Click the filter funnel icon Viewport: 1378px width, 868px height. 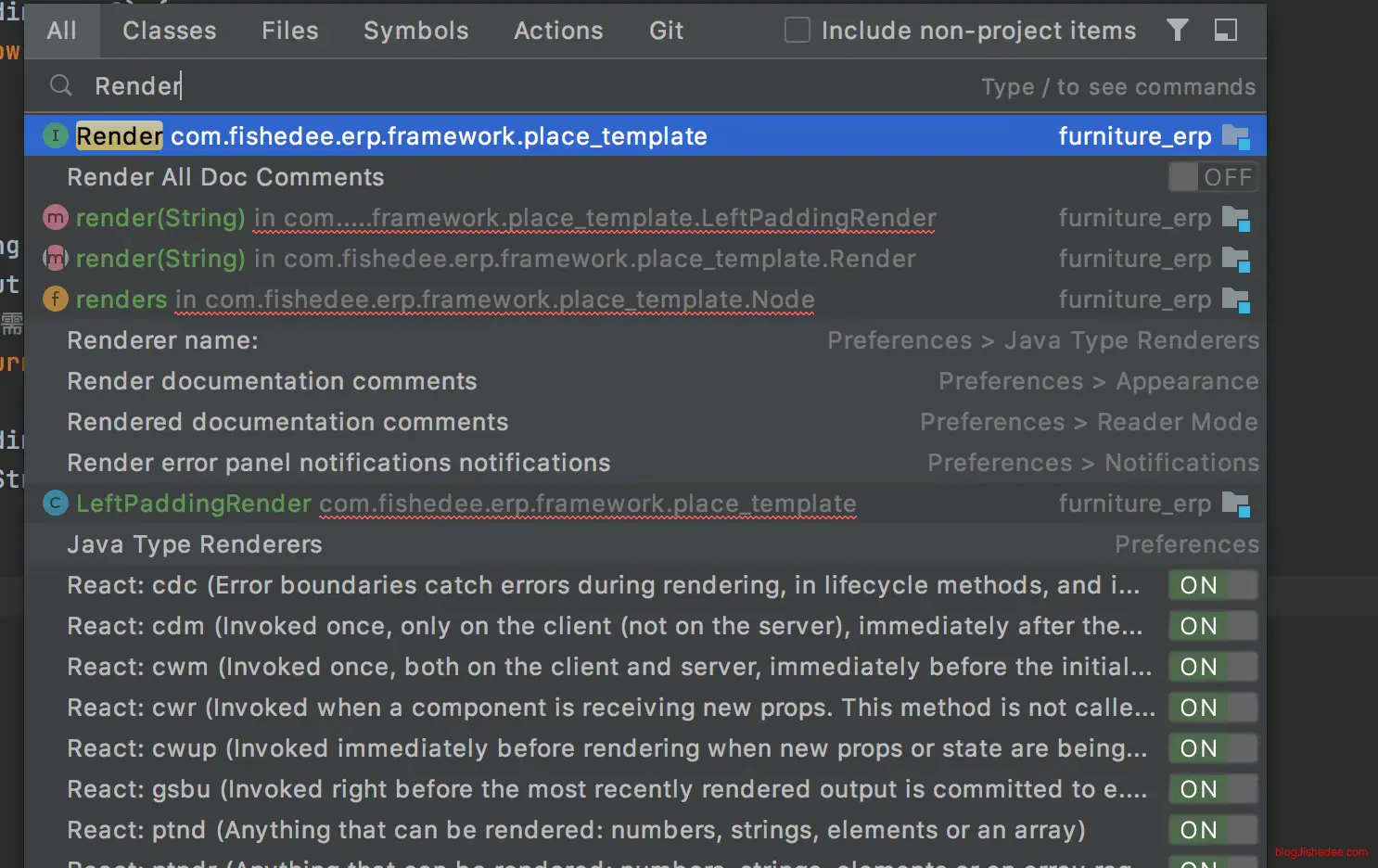tap(1177, 31)
